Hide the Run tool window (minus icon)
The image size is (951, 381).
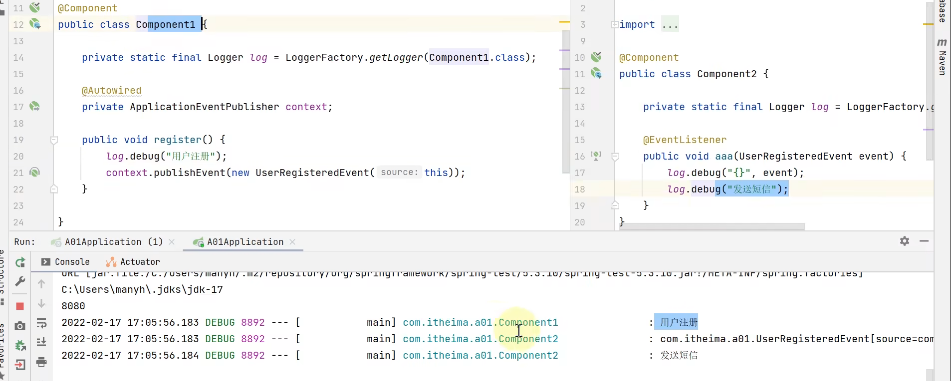coord(924,241)
